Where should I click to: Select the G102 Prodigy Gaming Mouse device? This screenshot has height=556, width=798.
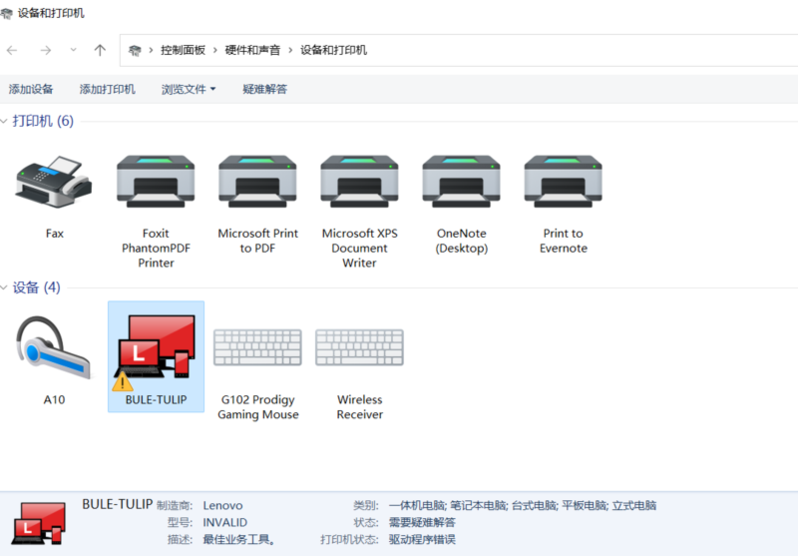[258, 348]
